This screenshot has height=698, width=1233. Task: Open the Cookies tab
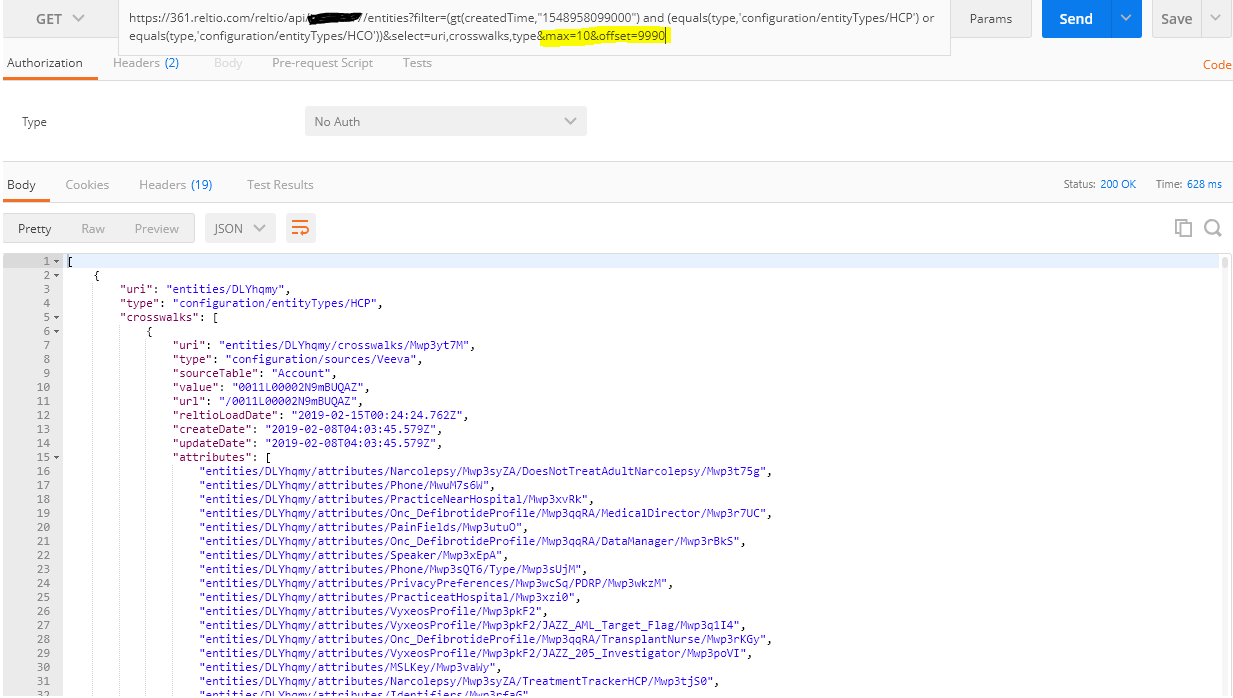pyautogui.click(x=87, y=185)
